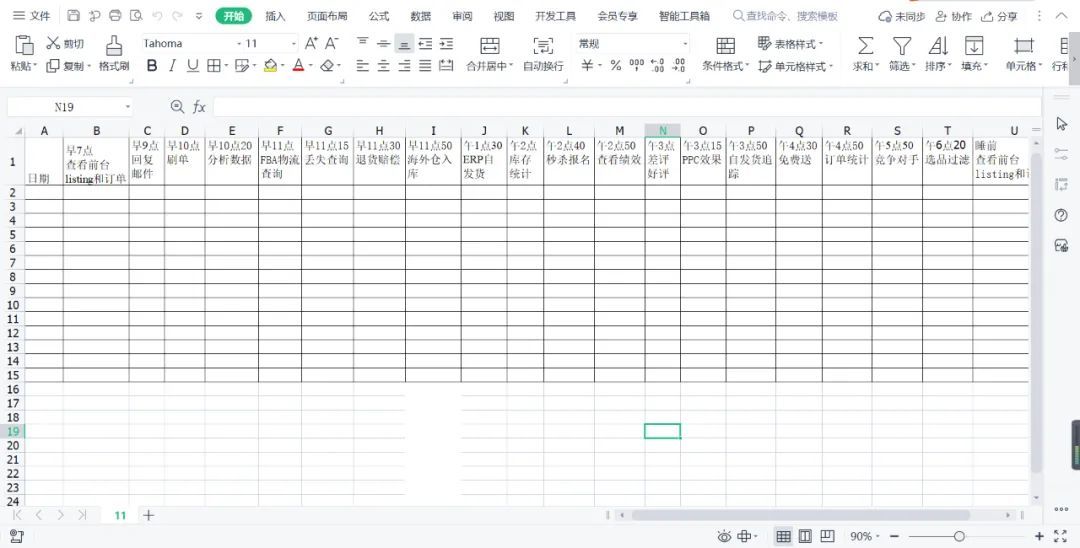This screenshot has width=1080, height=548.
Task: Click the decrease decimal places icon
Action: pos(679,65)
